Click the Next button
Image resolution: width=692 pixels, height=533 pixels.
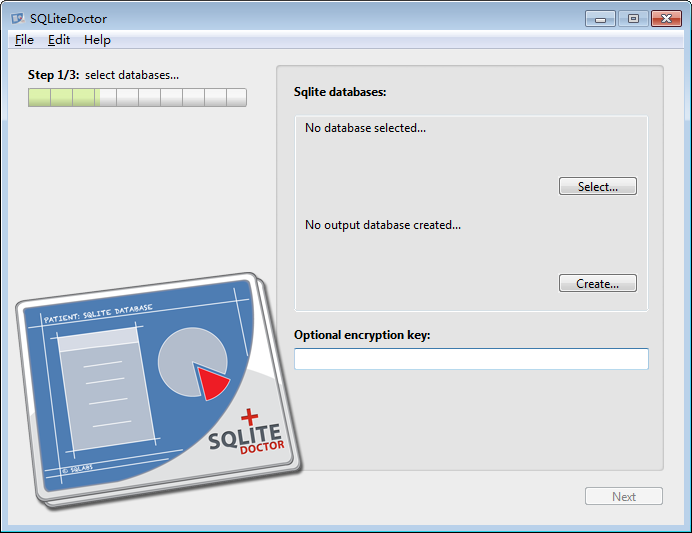point(624,496)
